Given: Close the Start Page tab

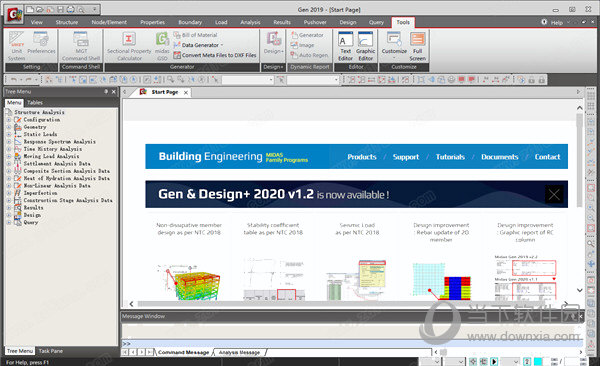Looking at the screenshot, I should [186, 93].
